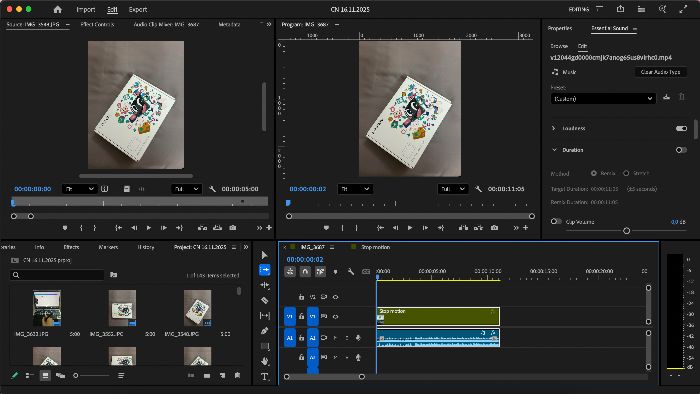
Task: Open timeline display settings wrench
Action: tap(351, 271)
